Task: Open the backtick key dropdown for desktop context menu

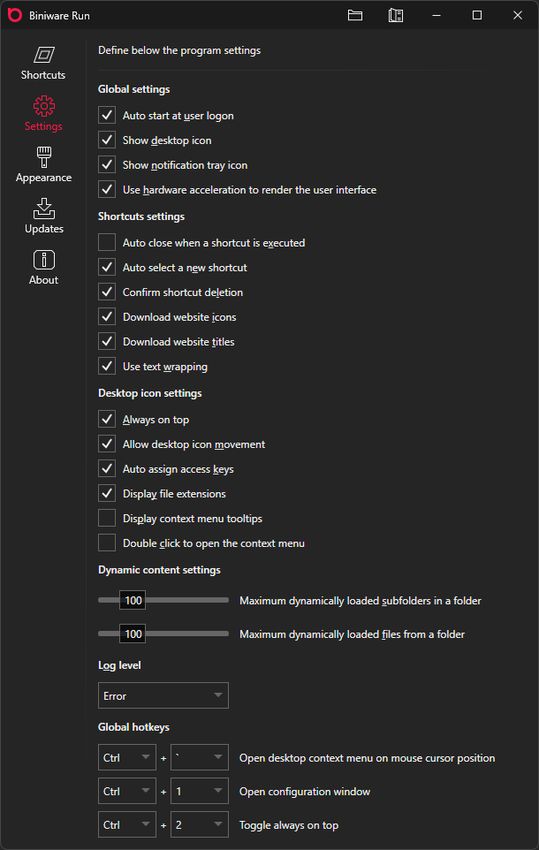Action: [200, 758]
